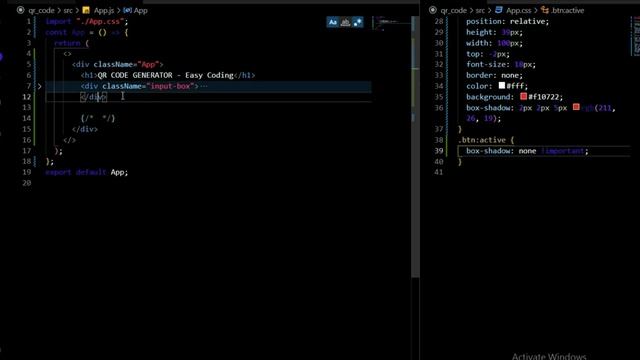Click 'box-shadow: none !important' line
Viewport: 640px width, 360px height.
point(527,151)
